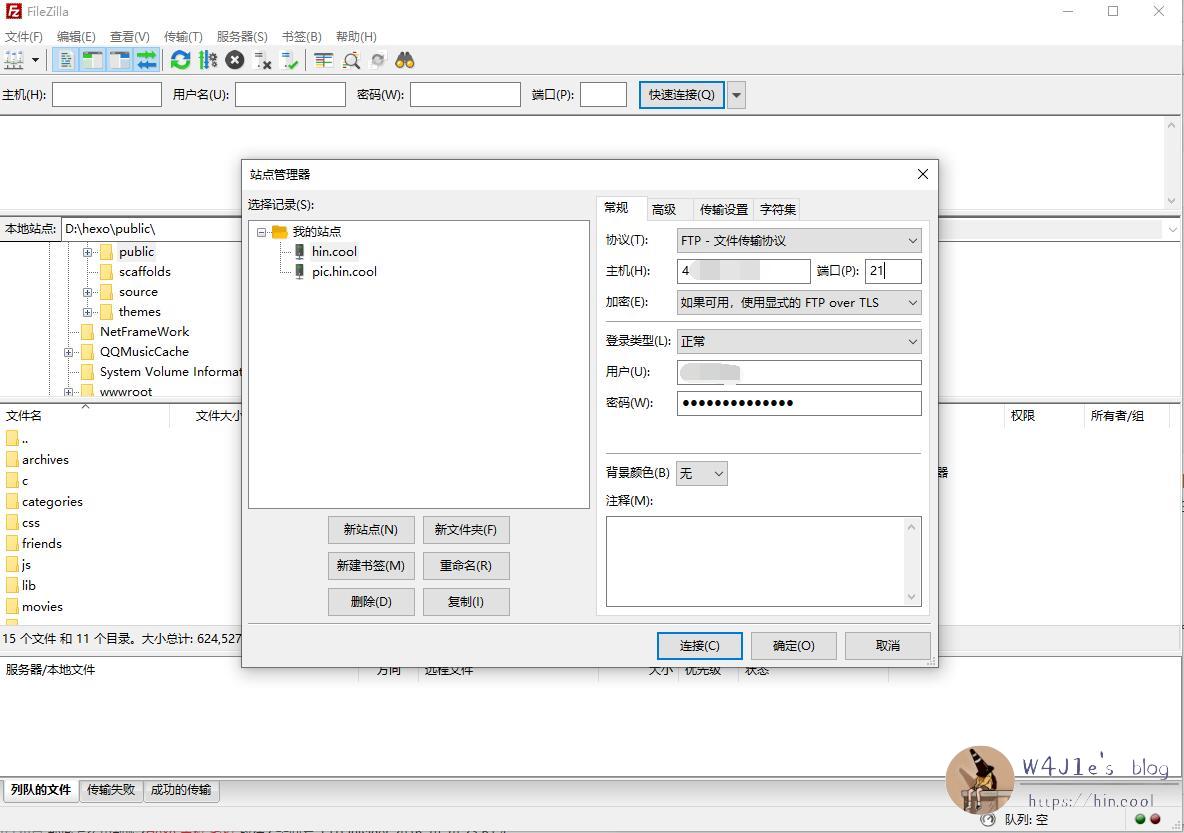Switch to the 高级 tab
This screenshot has height=833, width=1184.
(664, 209)
